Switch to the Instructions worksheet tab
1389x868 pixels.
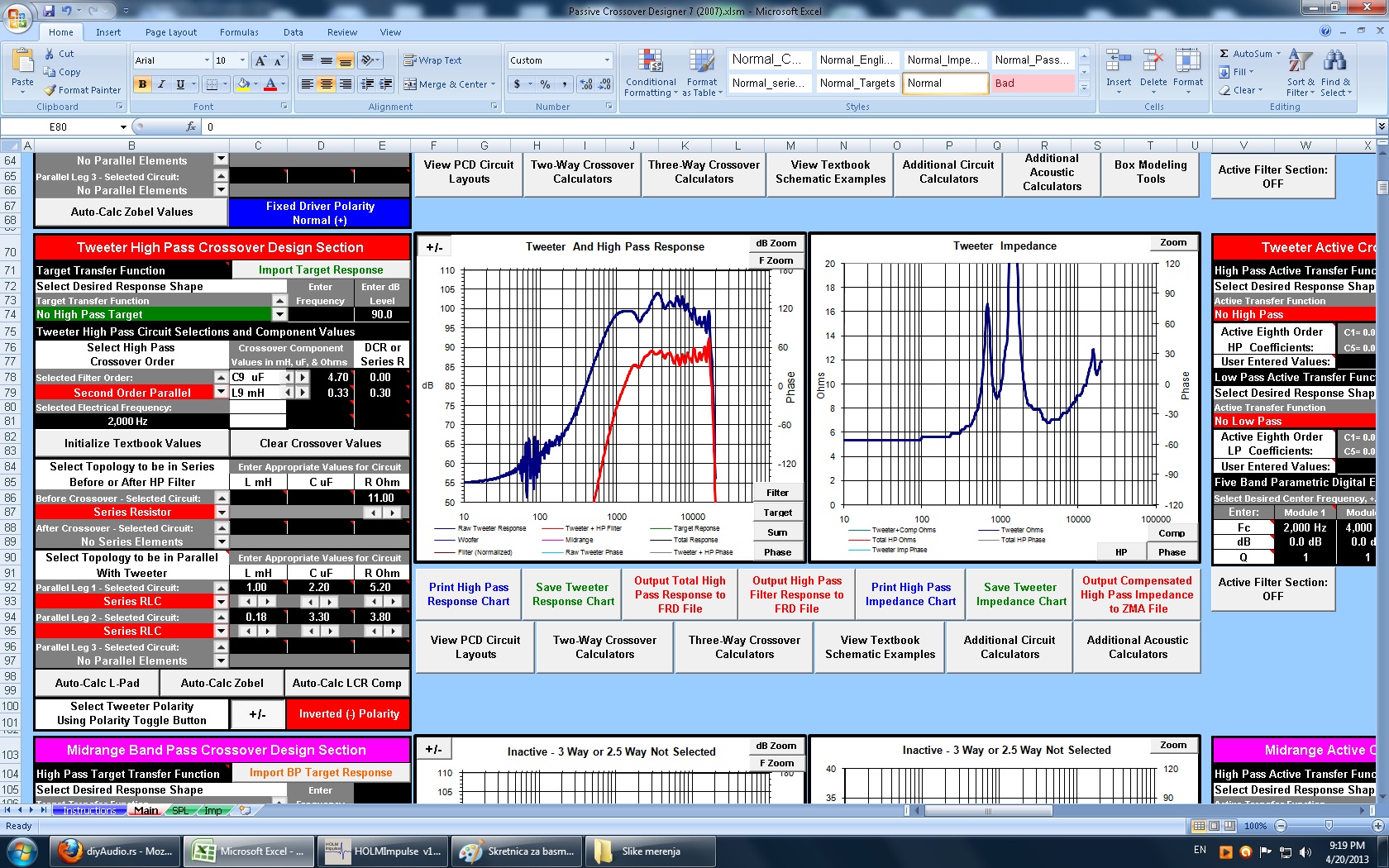(89, 811)
